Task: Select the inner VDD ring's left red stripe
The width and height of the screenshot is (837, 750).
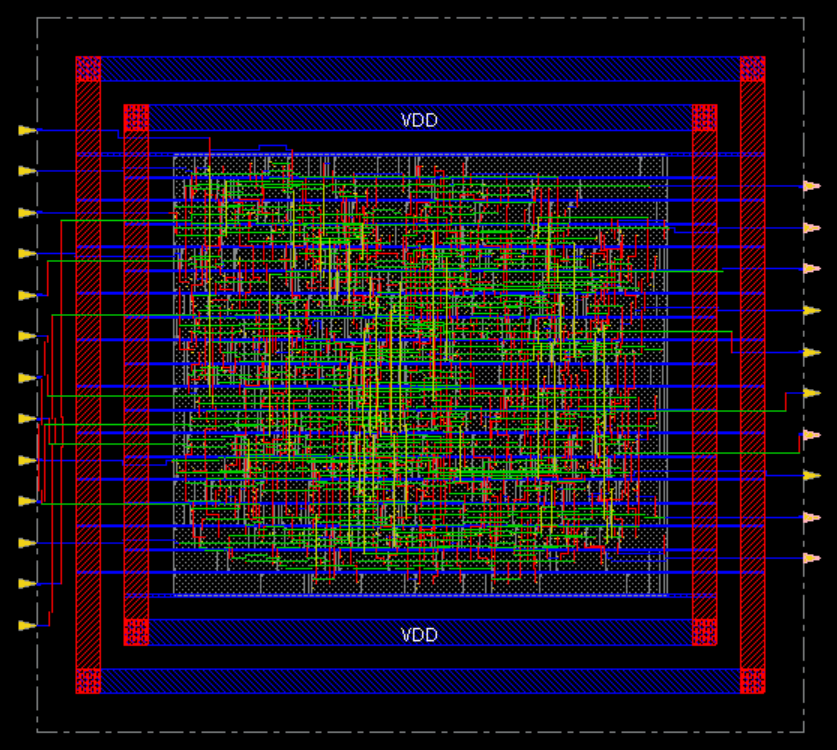Action: (136, 375)
